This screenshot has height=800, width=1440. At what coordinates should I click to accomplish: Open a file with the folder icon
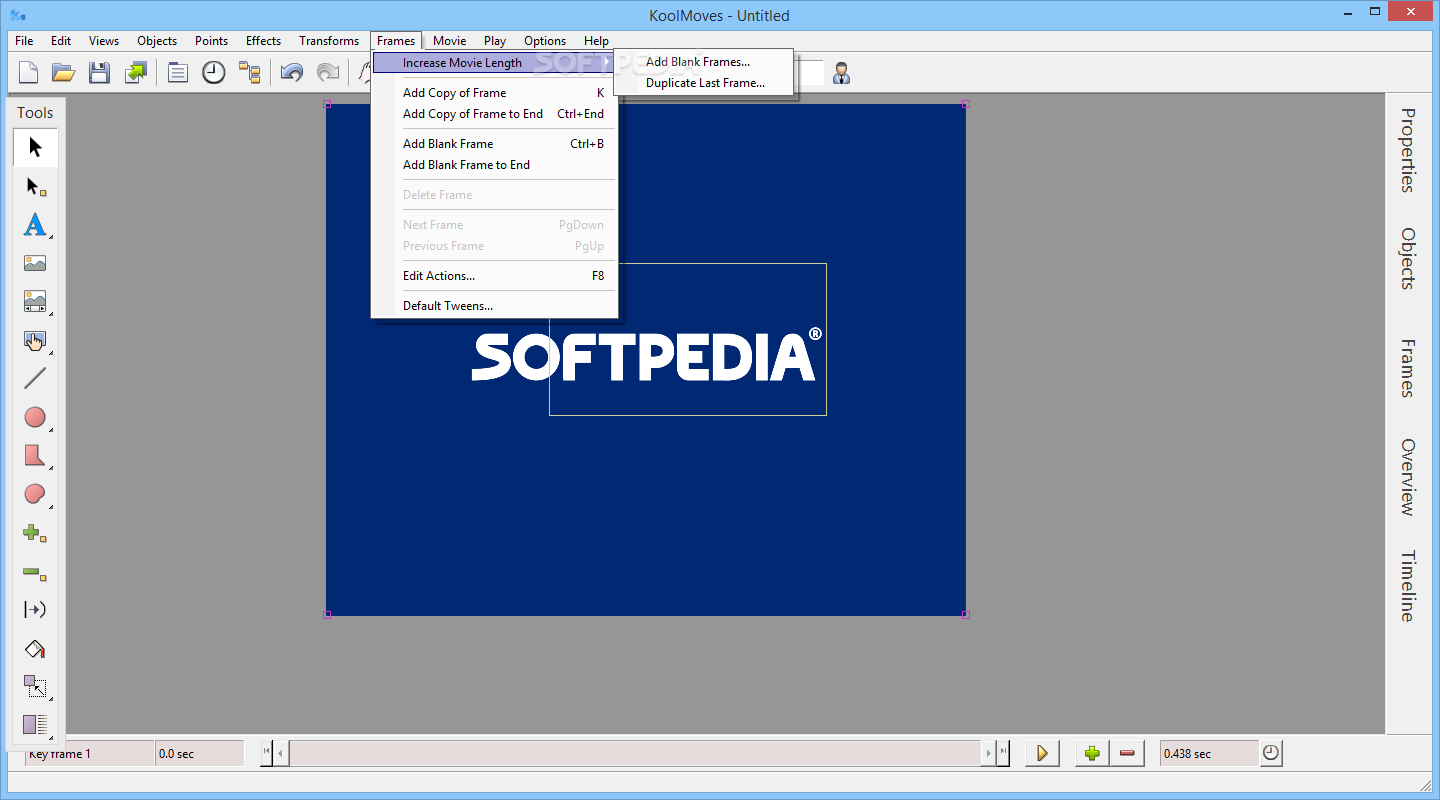click(x=64, y=72)
